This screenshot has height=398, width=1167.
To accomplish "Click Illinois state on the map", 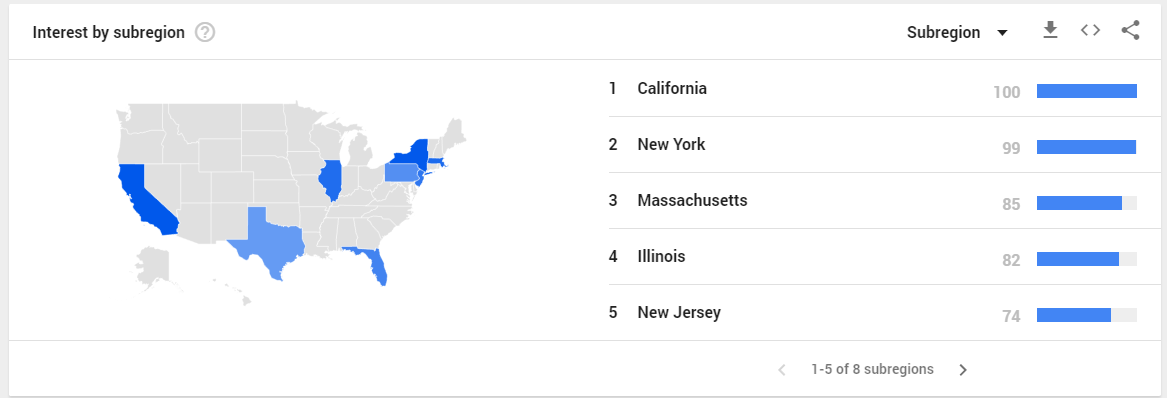I will [330, 180].
